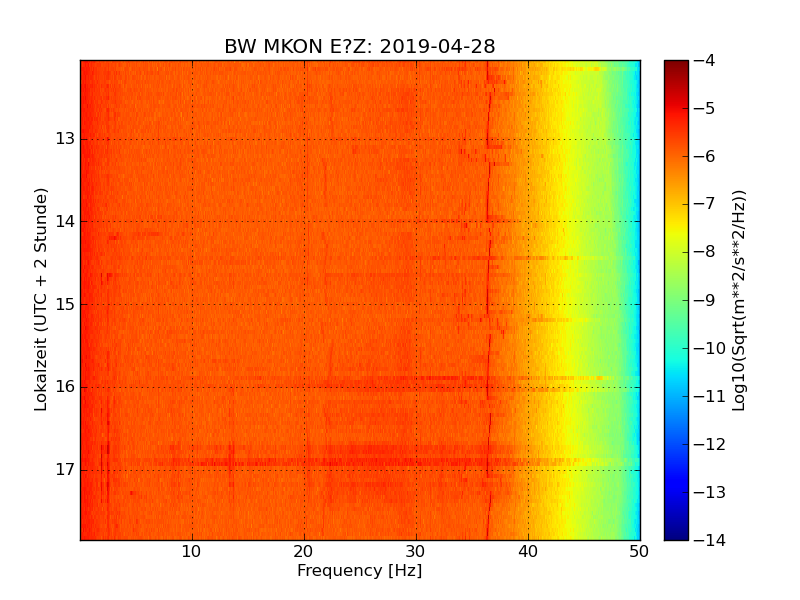
Task: Click the colorbar tick label '−10'
Action: point(710,348)
